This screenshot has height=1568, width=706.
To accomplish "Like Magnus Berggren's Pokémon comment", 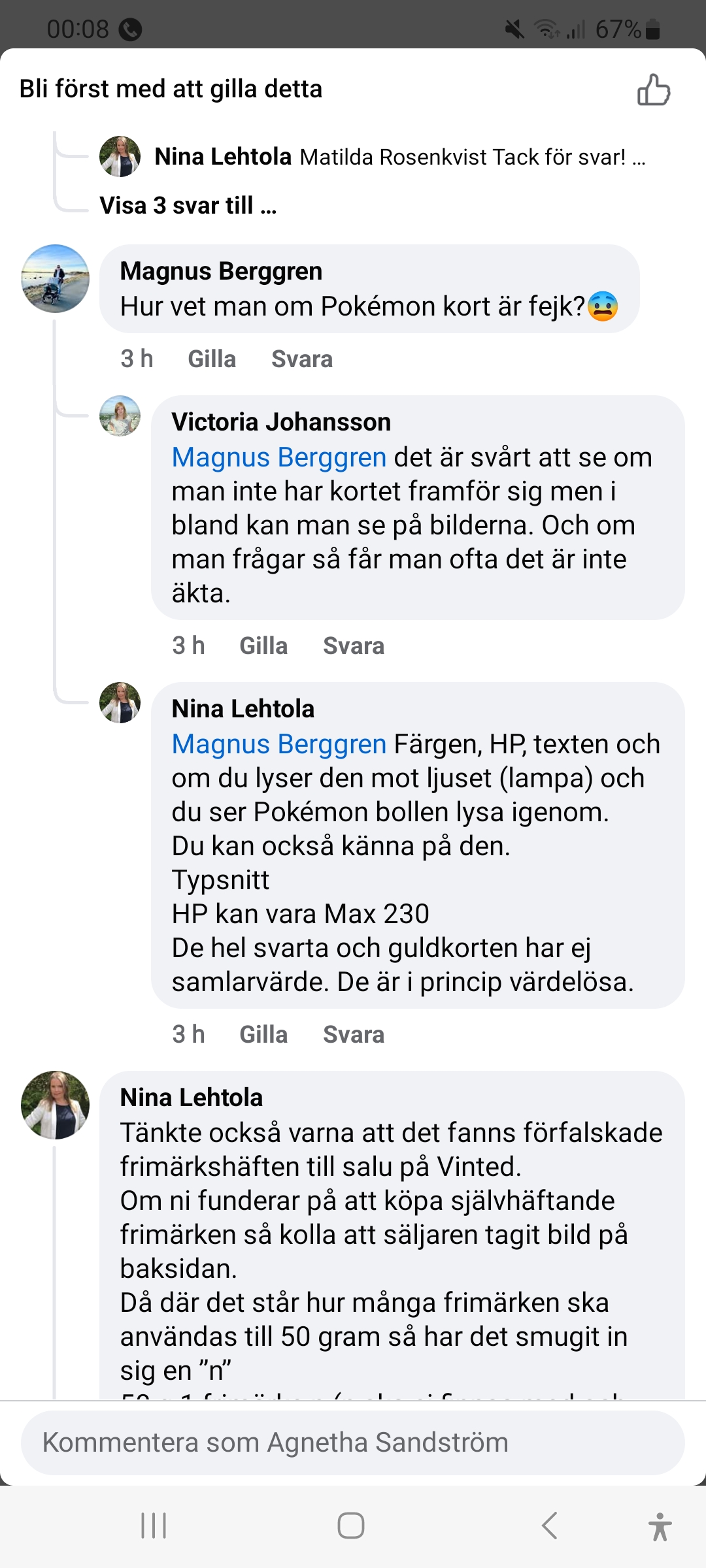I will click(x=211, y=359).
